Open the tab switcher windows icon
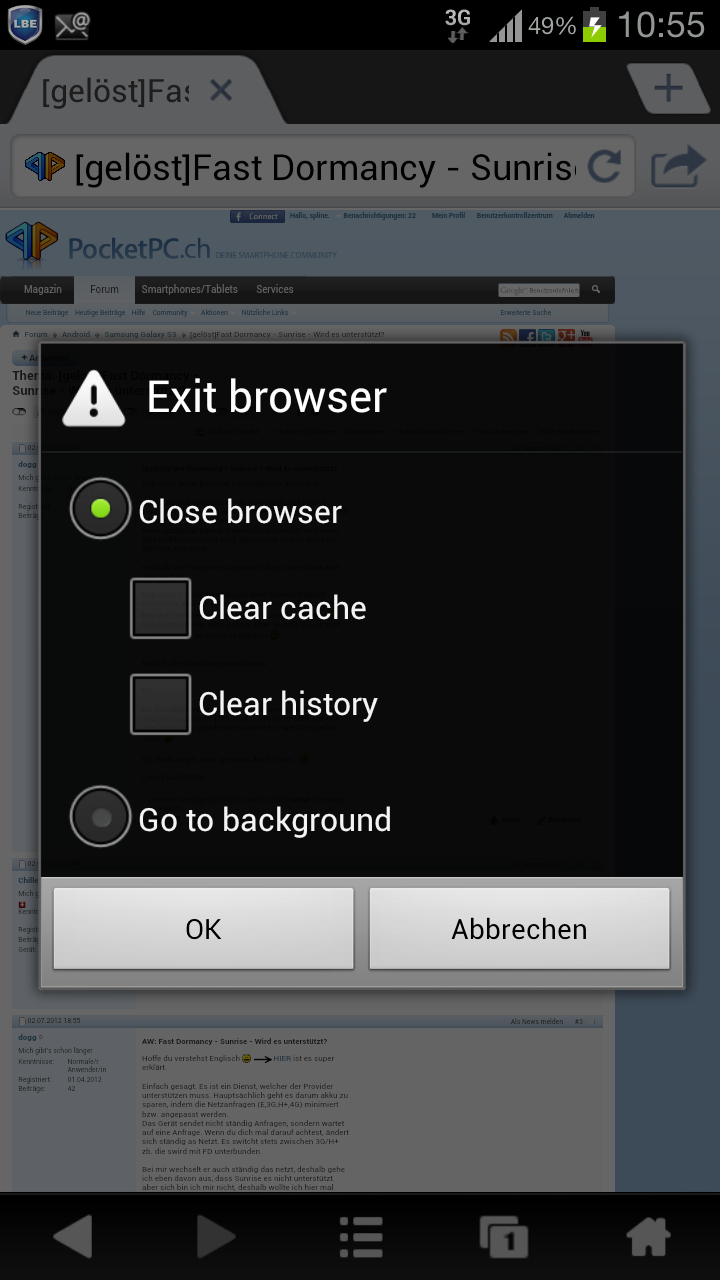720x1280 pixels. (x=504, y=1237)
